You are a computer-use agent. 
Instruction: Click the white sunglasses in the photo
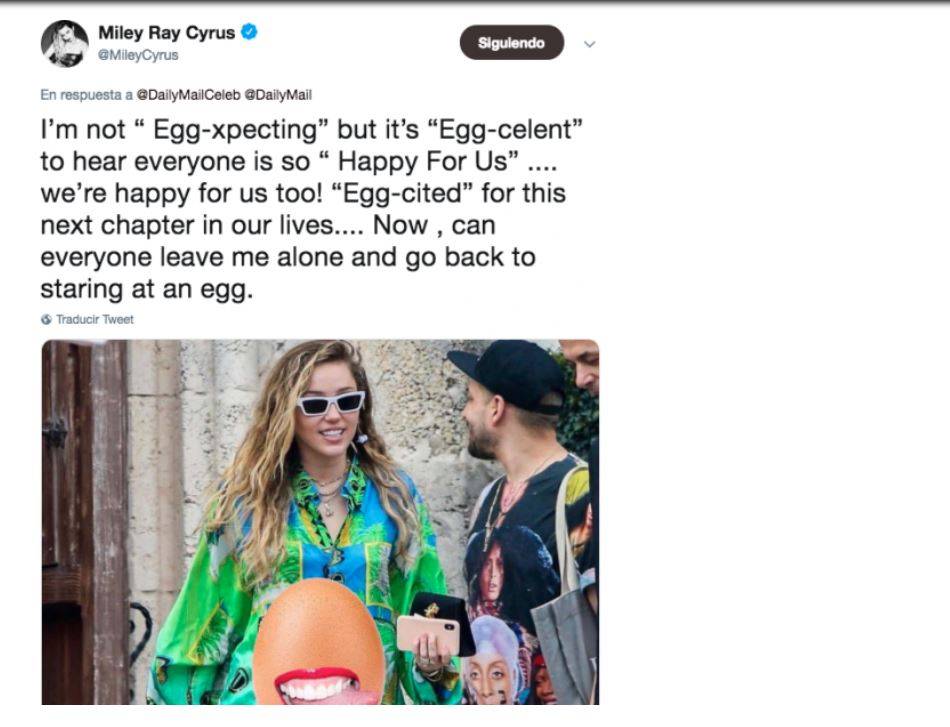(331, 403)
